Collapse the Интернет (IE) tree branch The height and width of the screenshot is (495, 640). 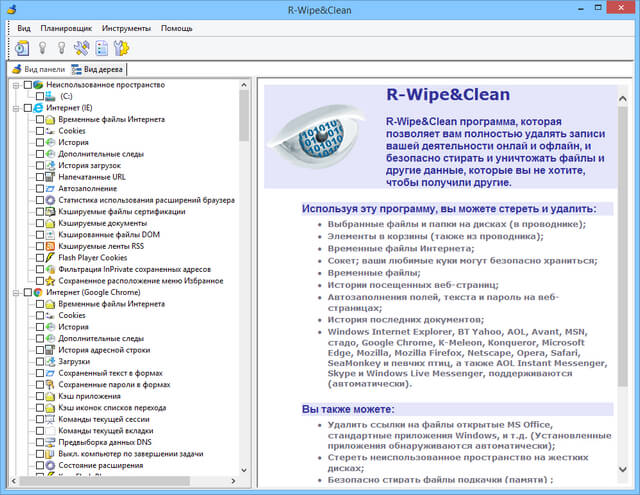pyautogui.click(x=15, y=108)
